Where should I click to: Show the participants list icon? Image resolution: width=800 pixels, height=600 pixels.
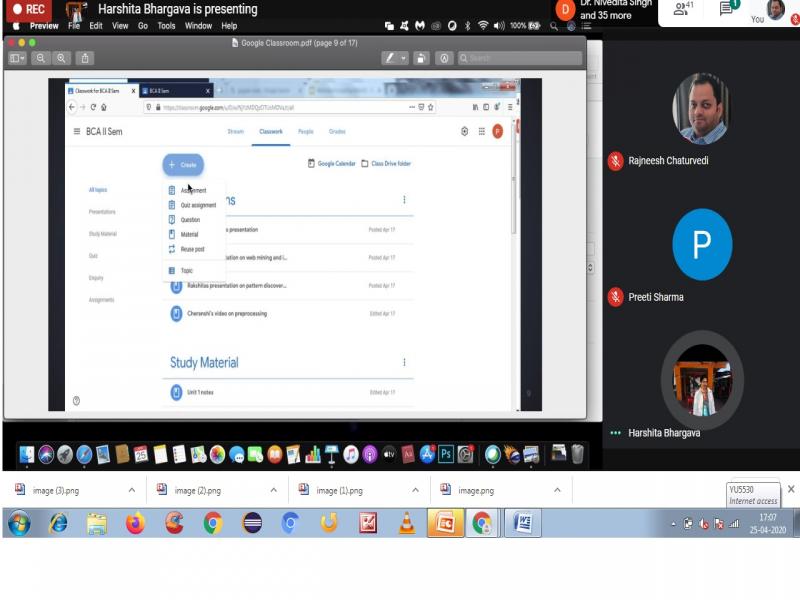(x=683, y=9)
